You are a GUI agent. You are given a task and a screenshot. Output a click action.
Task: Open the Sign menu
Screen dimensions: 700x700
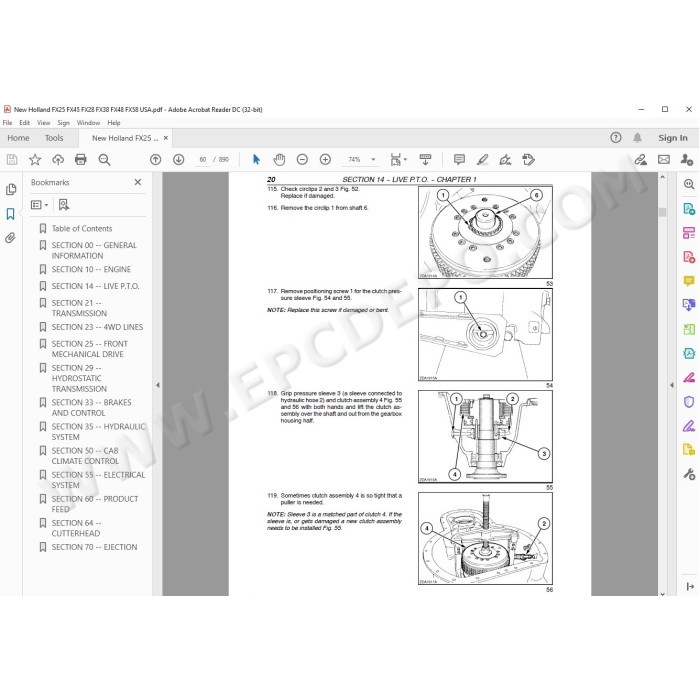pyautogui.click(x=63, y=122)
